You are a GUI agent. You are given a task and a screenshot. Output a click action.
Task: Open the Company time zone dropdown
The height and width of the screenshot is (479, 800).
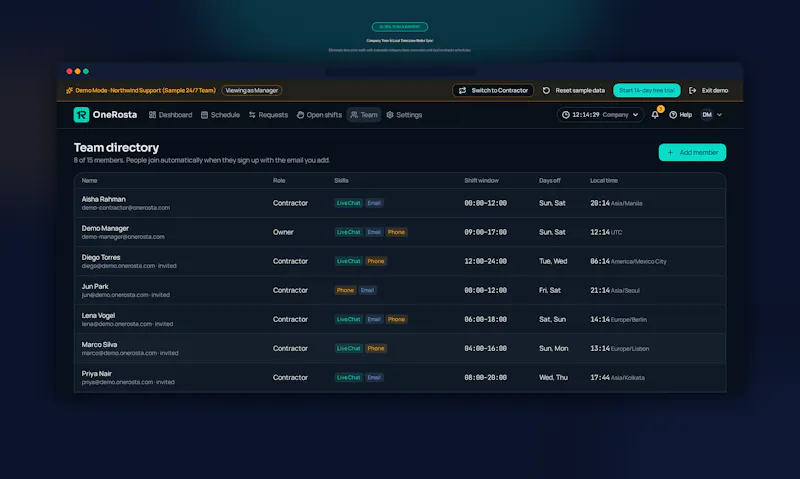tap(600, 115)
